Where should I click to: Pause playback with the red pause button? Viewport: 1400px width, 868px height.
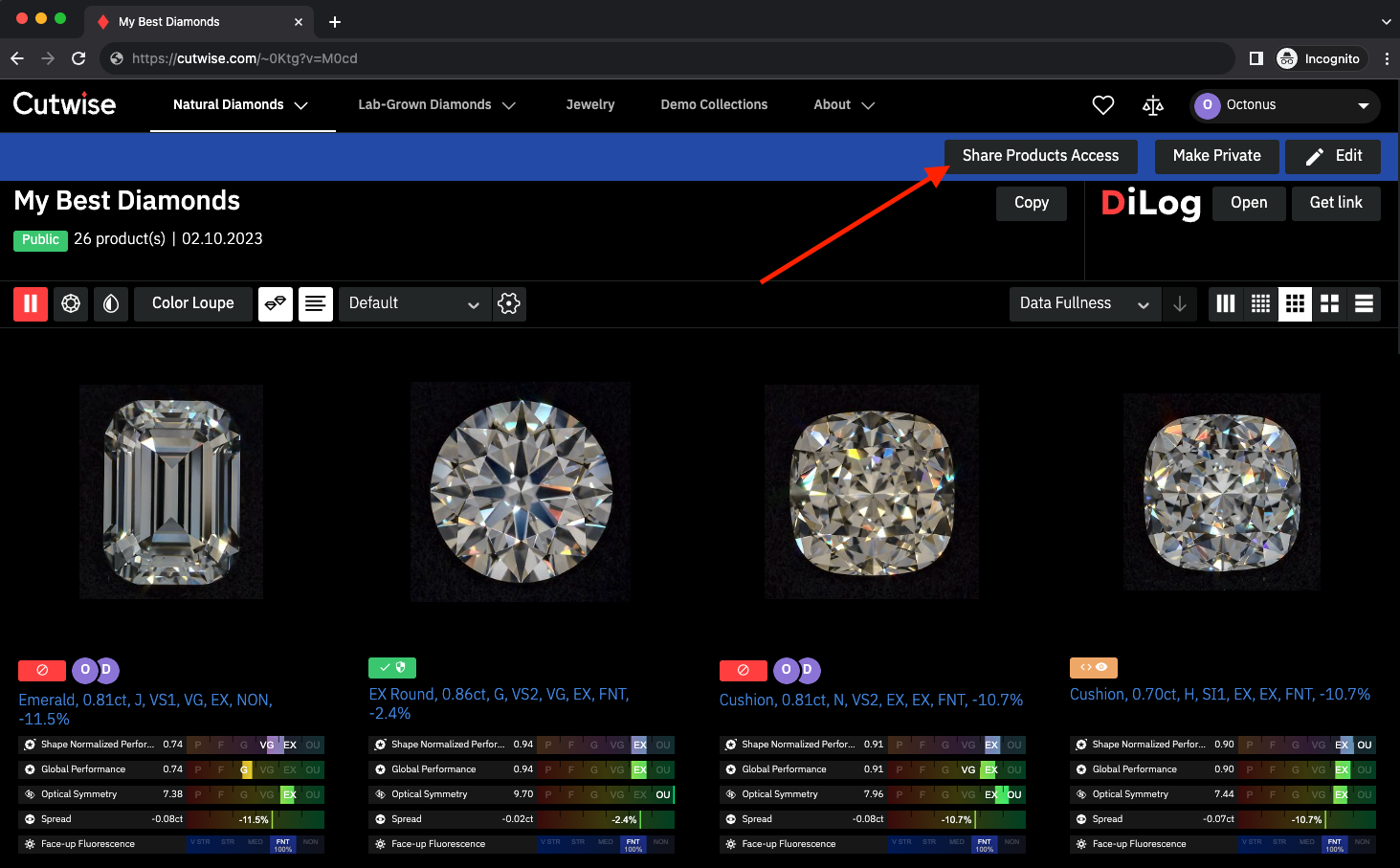tap(31, 303)
